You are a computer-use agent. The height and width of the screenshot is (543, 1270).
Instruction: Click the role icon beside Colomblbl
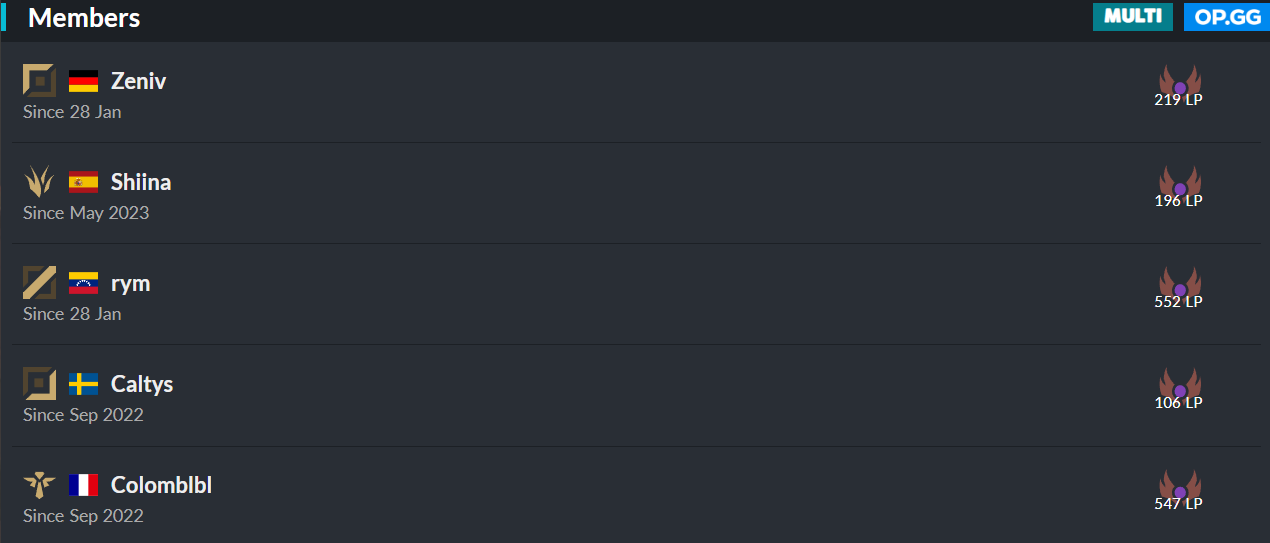[x=39, y=485]
